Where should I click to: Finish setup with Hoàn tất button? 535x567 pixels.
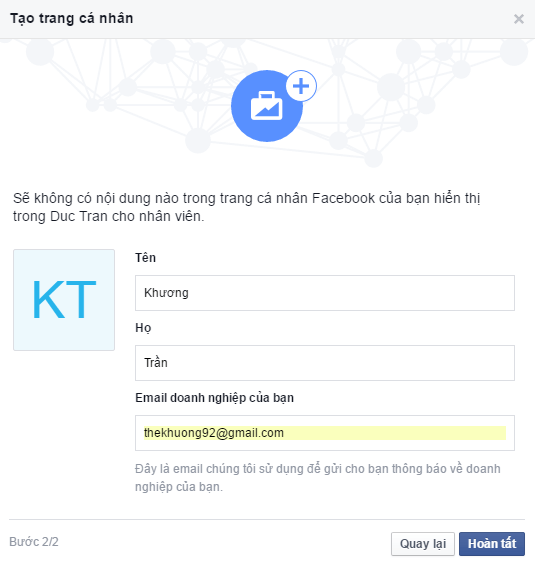pos(492,543)
